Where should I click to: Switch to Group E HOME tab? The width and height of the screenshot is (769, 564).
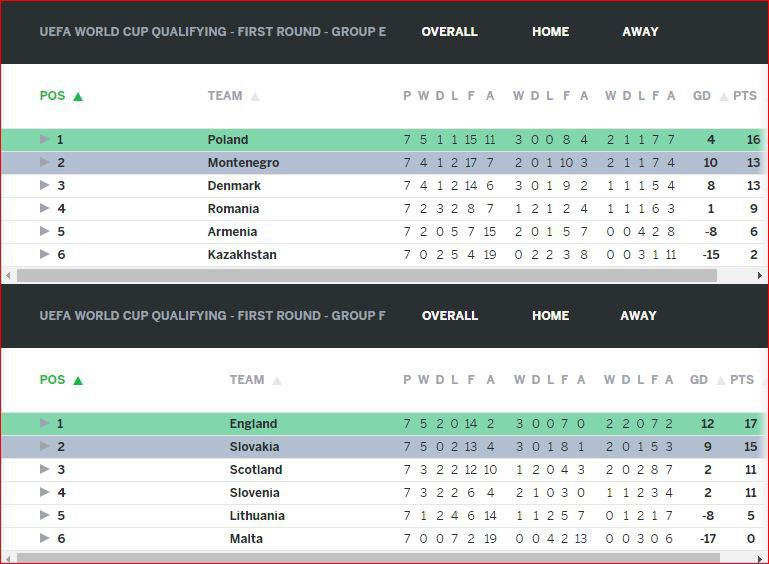click(x=550, y=32)
